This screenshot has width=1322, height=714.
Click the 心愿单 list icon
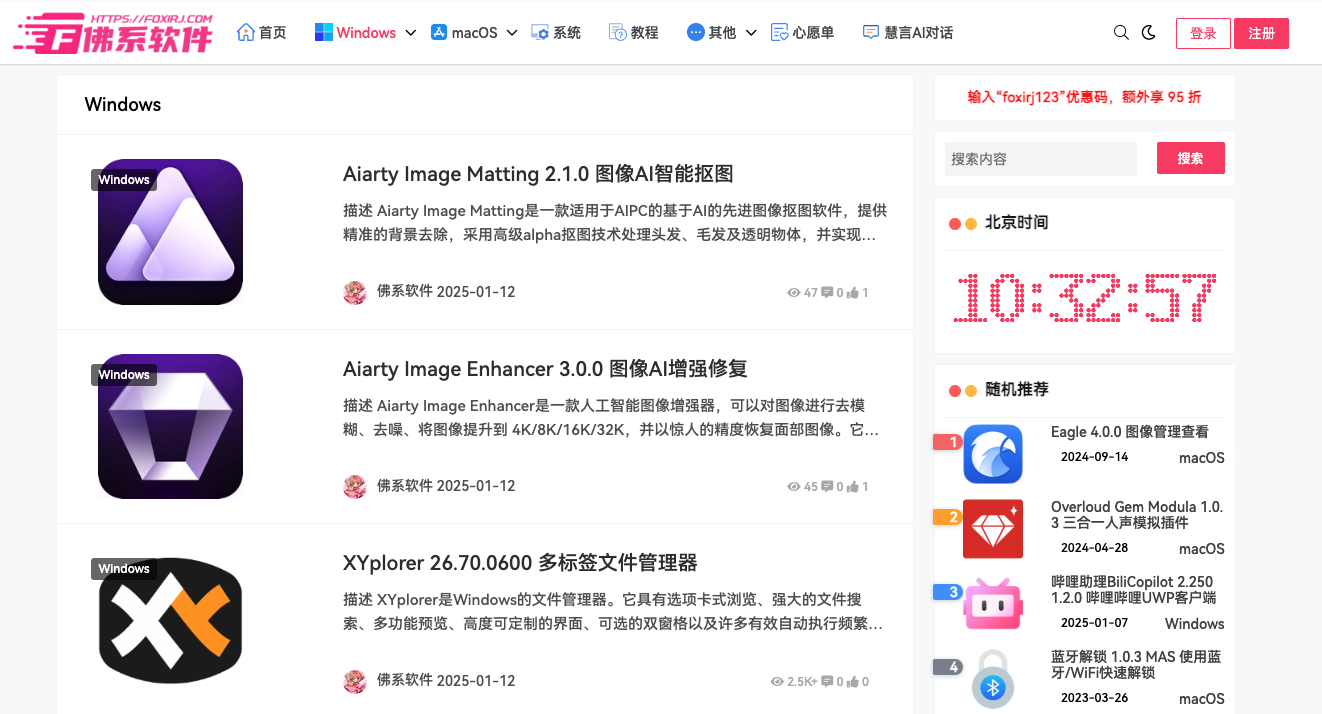click(780, 32)
